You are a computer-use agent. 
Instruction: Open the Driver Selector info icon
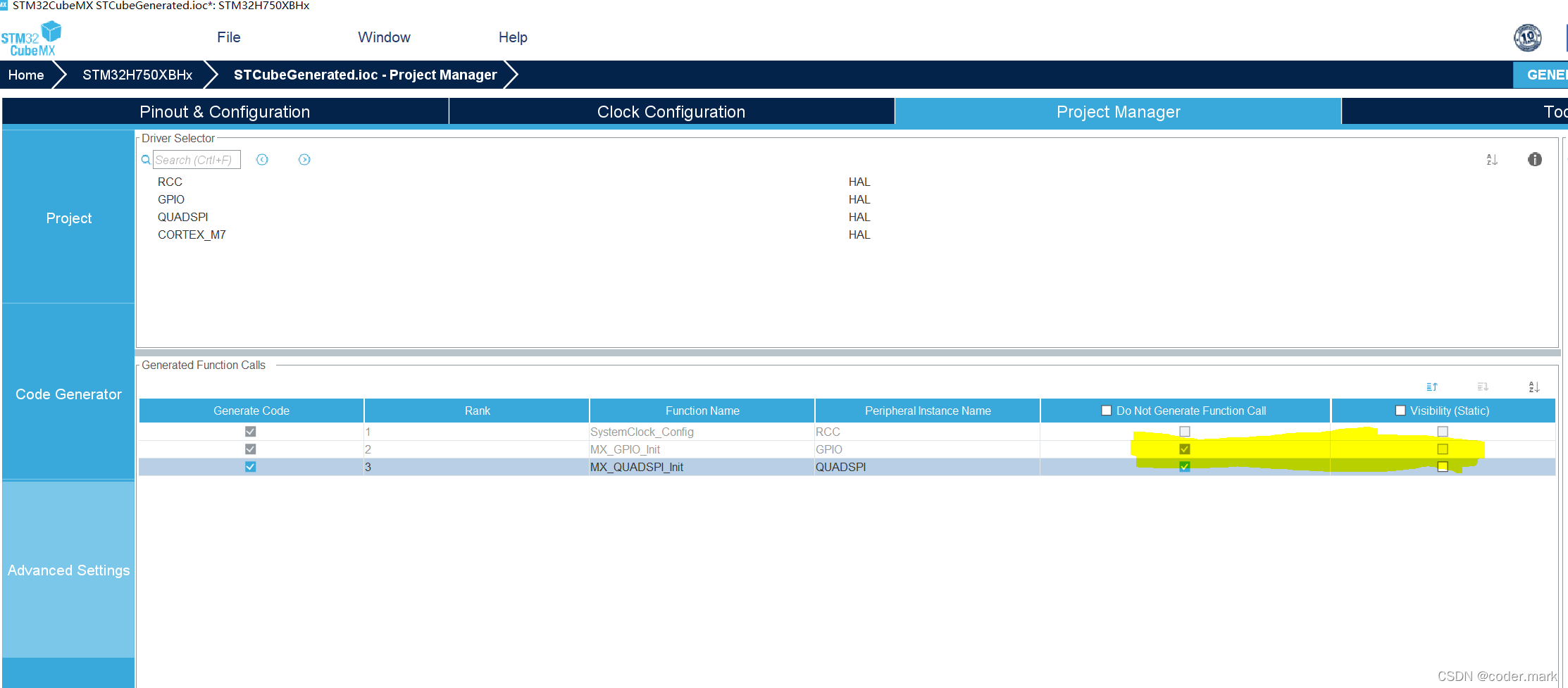(1535, 160)
